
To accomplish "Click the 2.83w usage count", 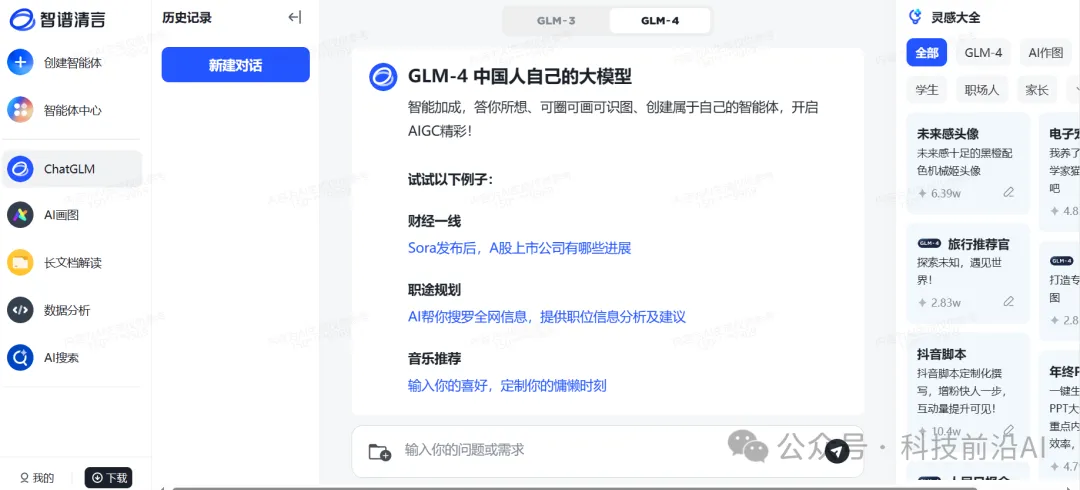I will (946, 302).
